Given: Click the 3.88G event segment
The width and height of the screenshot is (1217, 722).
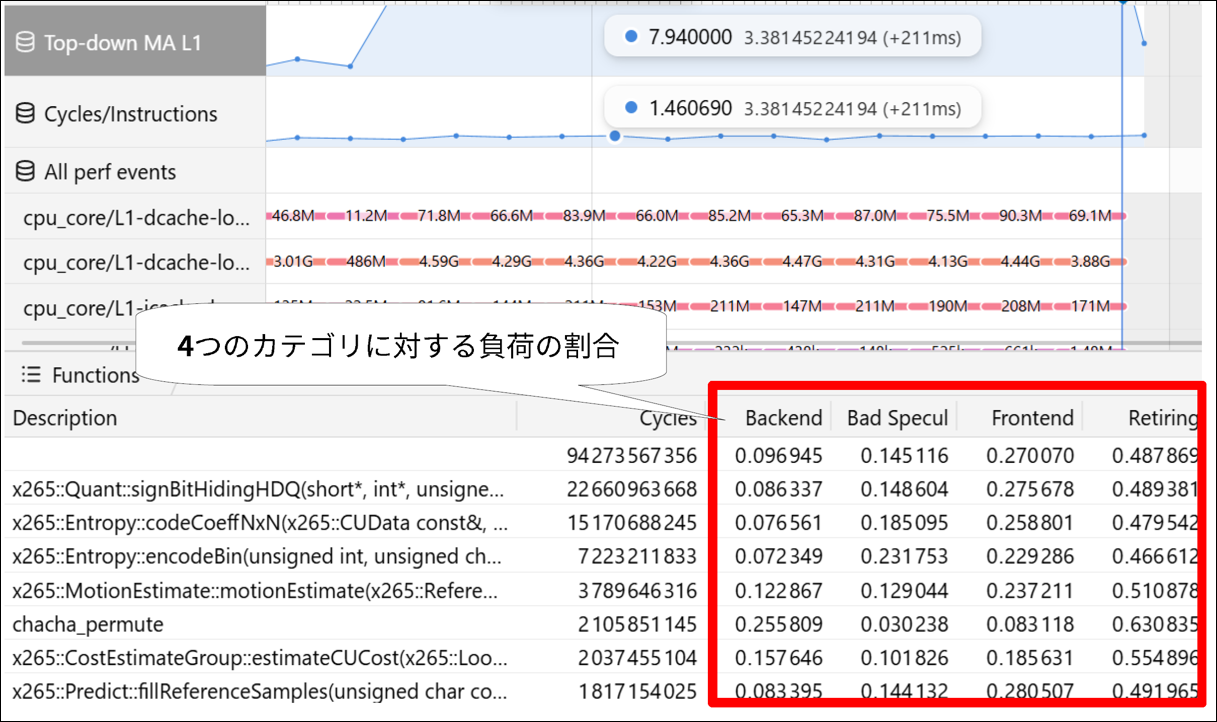Looking at the screenshot, I should (1092, 261).
